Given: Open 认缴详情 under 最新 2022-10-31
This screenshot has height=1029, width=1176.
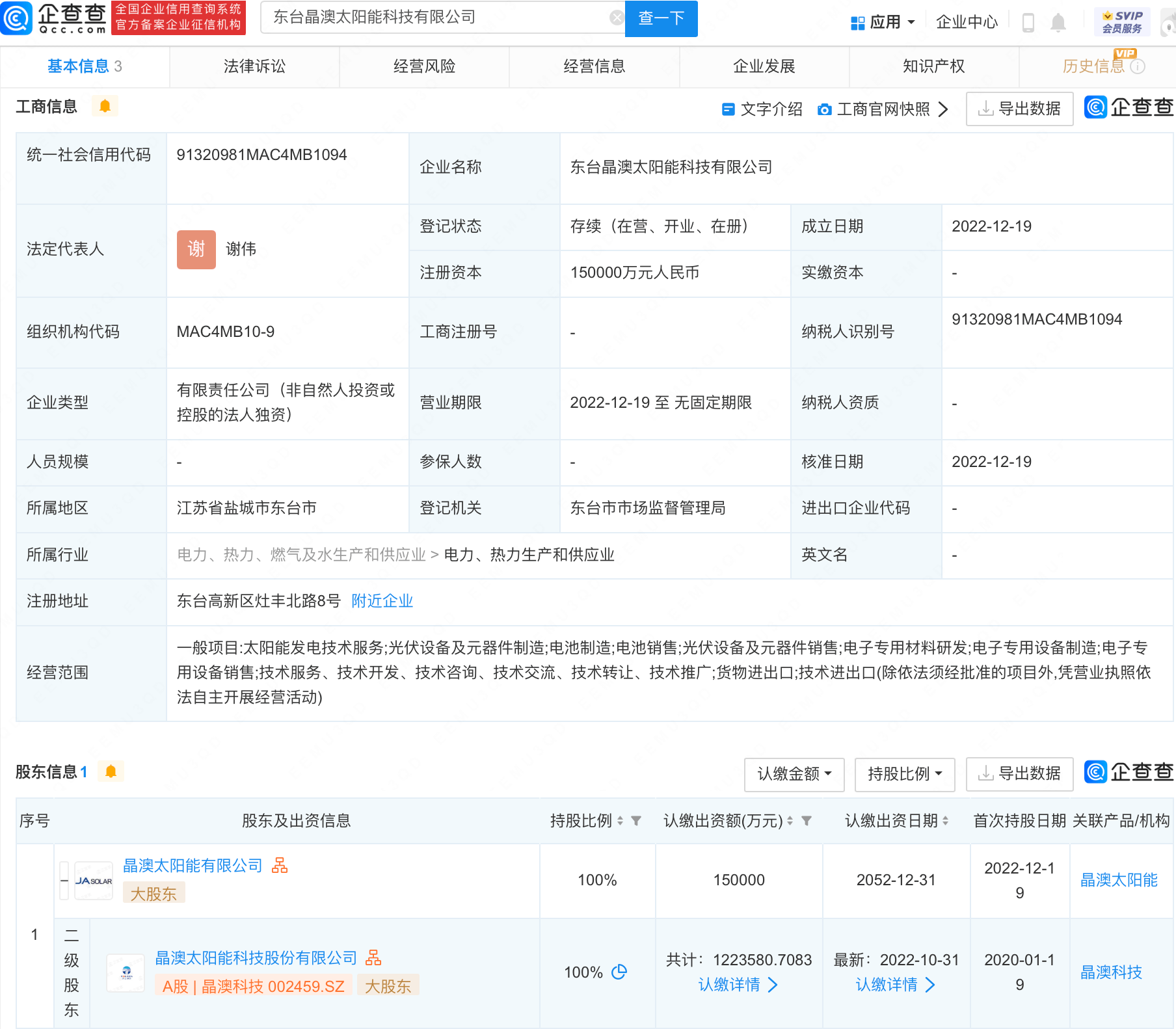Looking at the screenshot, I should coord(896,985).
